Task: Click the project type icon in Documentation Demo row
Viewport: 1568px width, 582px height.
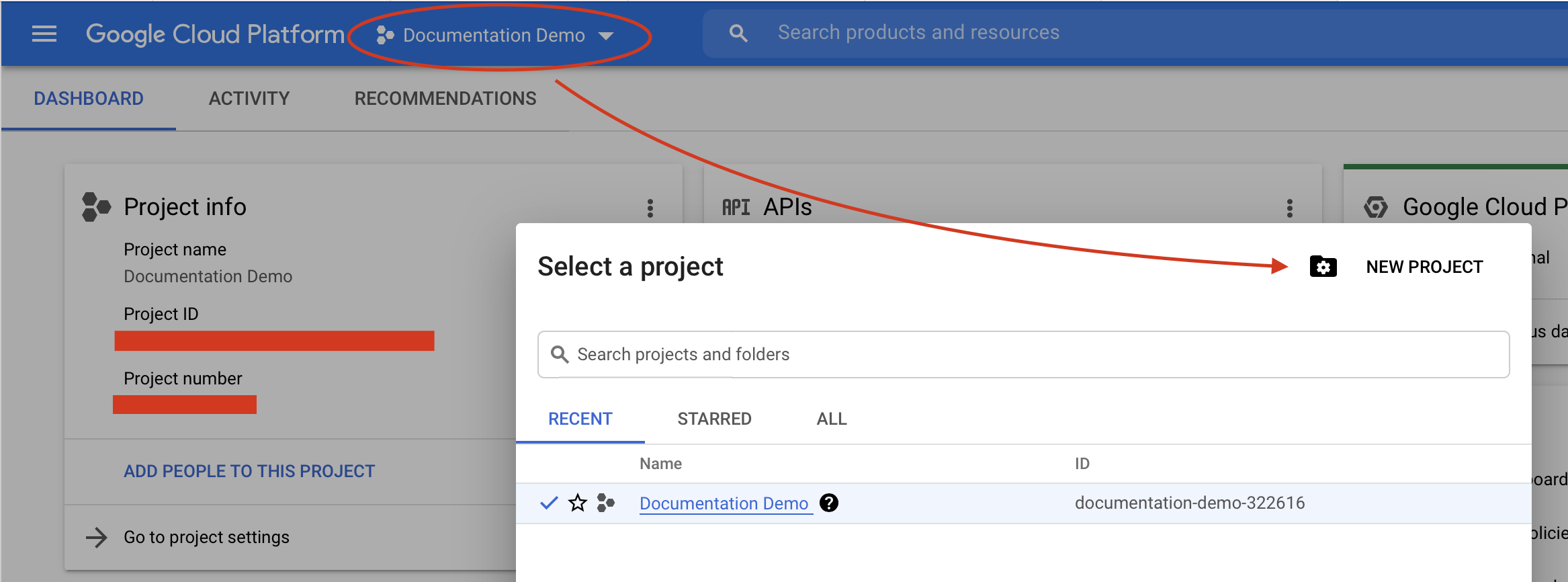Action: click(x=606, y=503)
